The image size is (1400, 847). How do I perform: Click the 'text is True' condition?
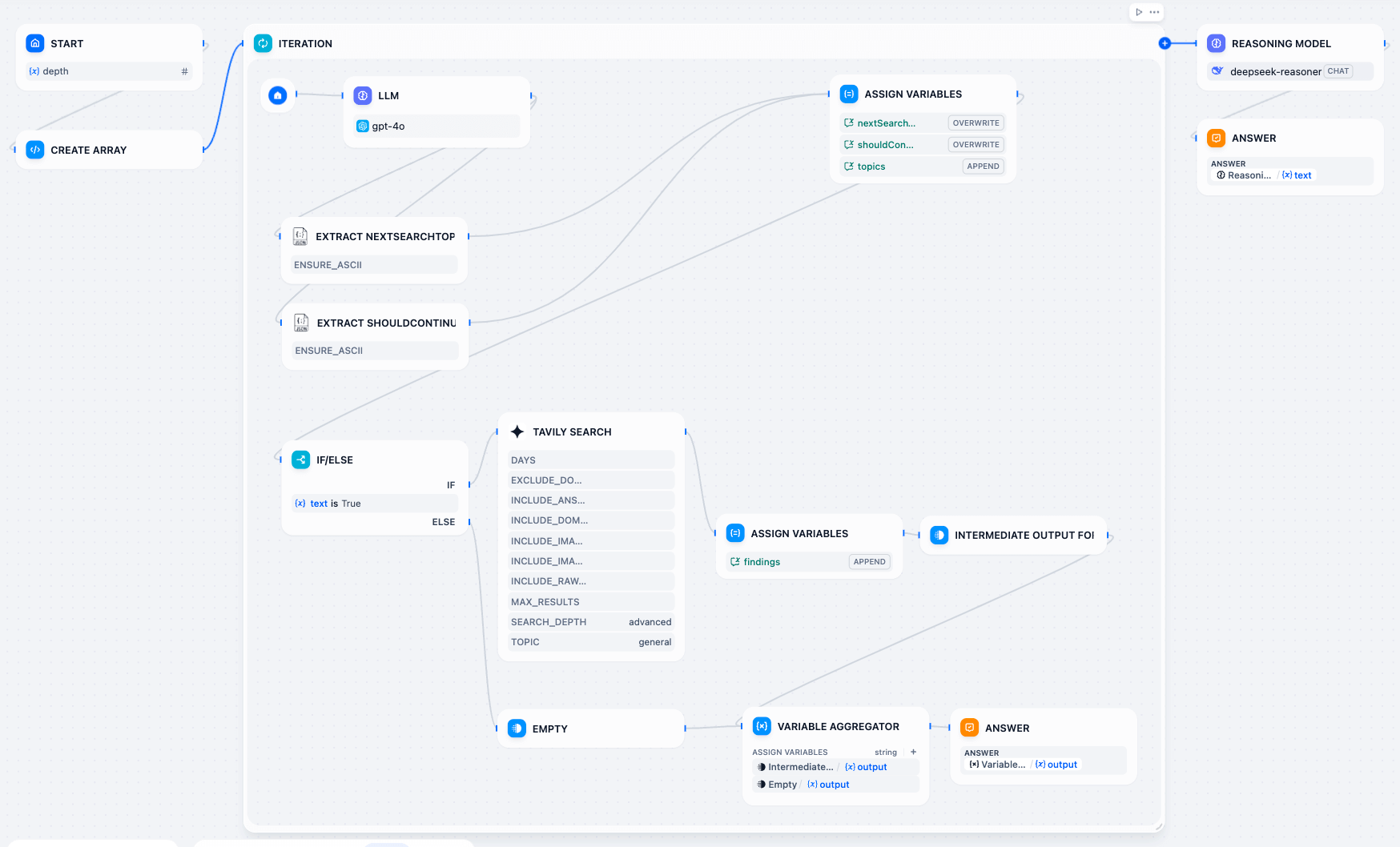point(375,504)
